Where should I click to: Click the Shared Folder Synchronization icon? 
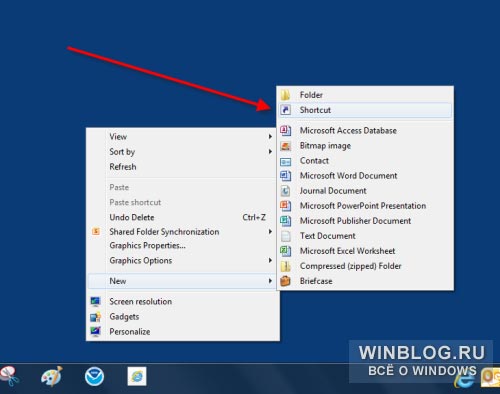[x=96, y=231]
